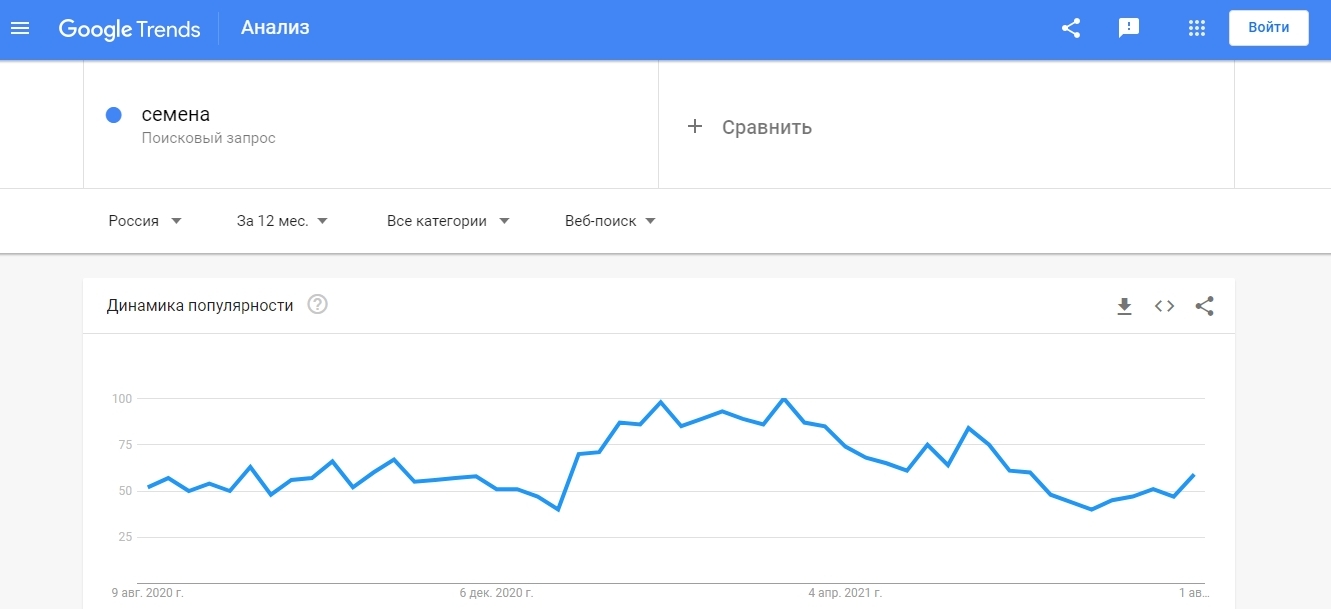
Task: Click the blue dot beside семена
Action: click(x=114, y=115)
